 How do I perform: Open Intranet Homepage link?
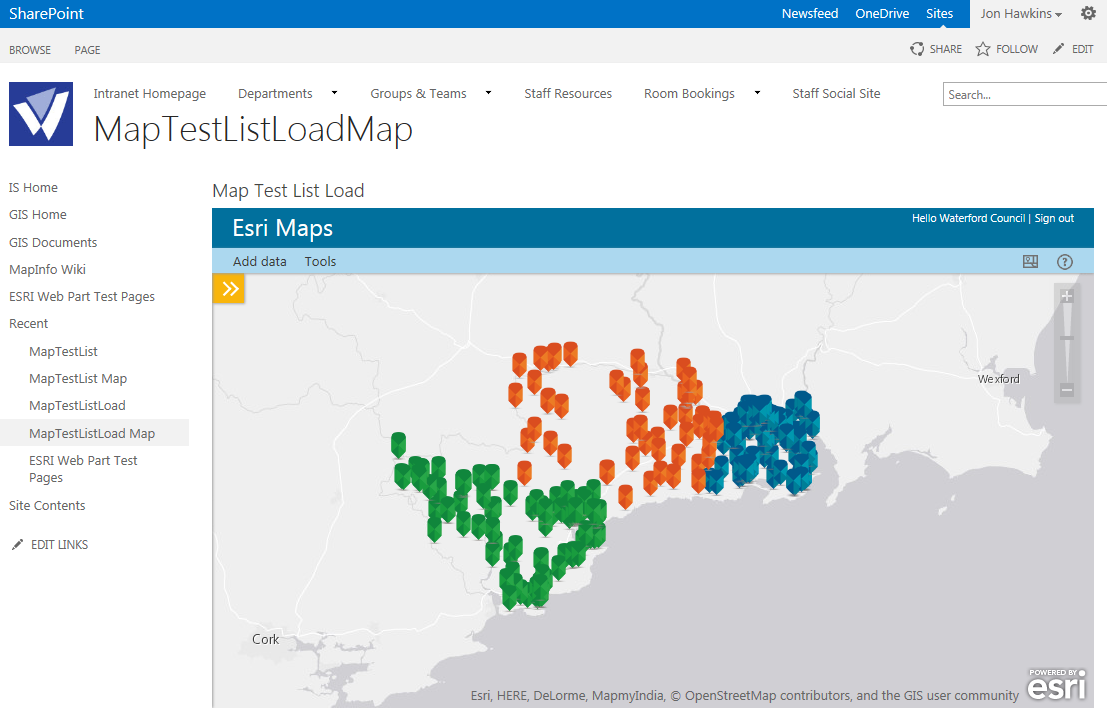click(x=150, y=94)
